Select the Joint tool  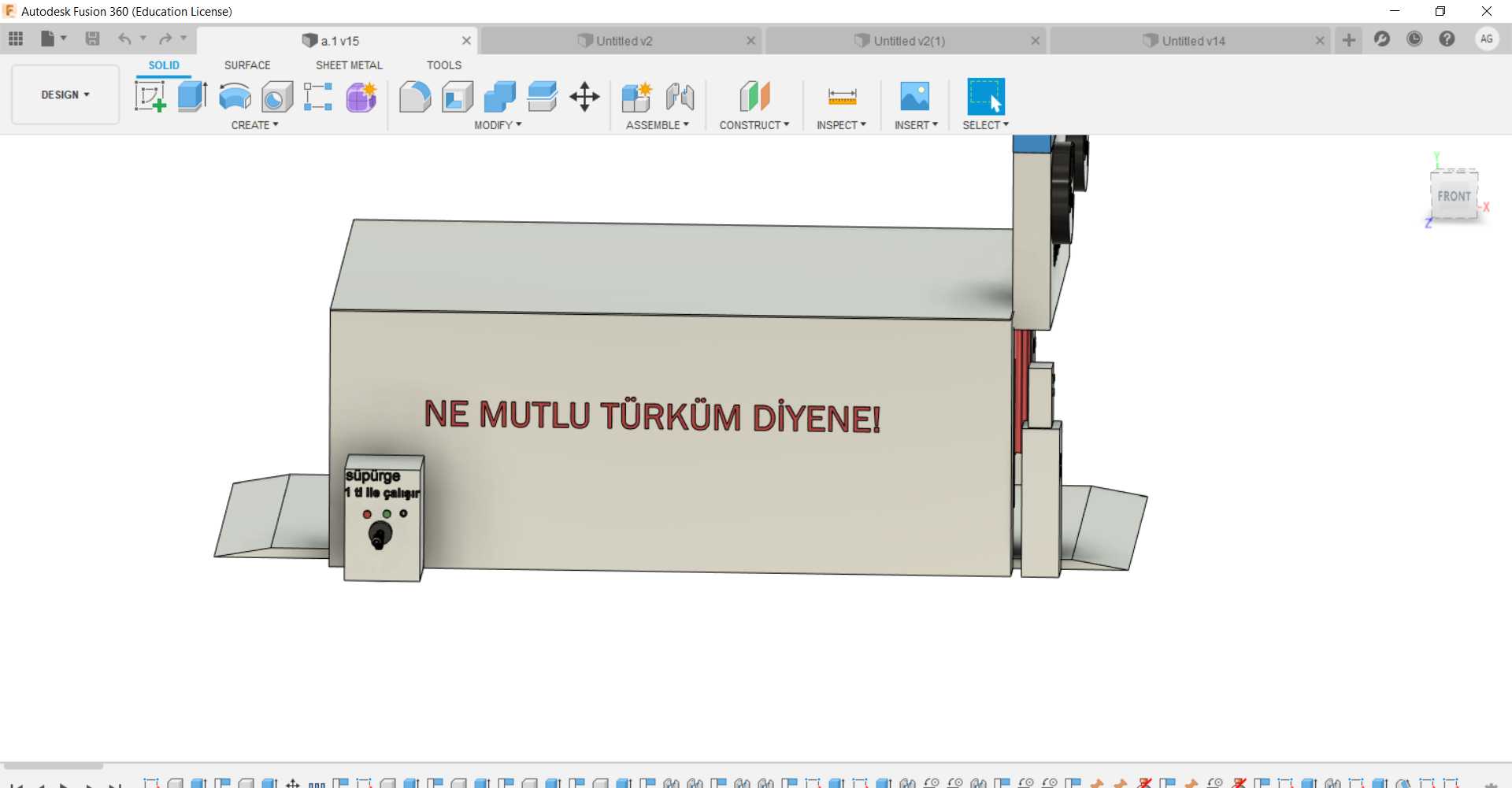coord(680,97)
